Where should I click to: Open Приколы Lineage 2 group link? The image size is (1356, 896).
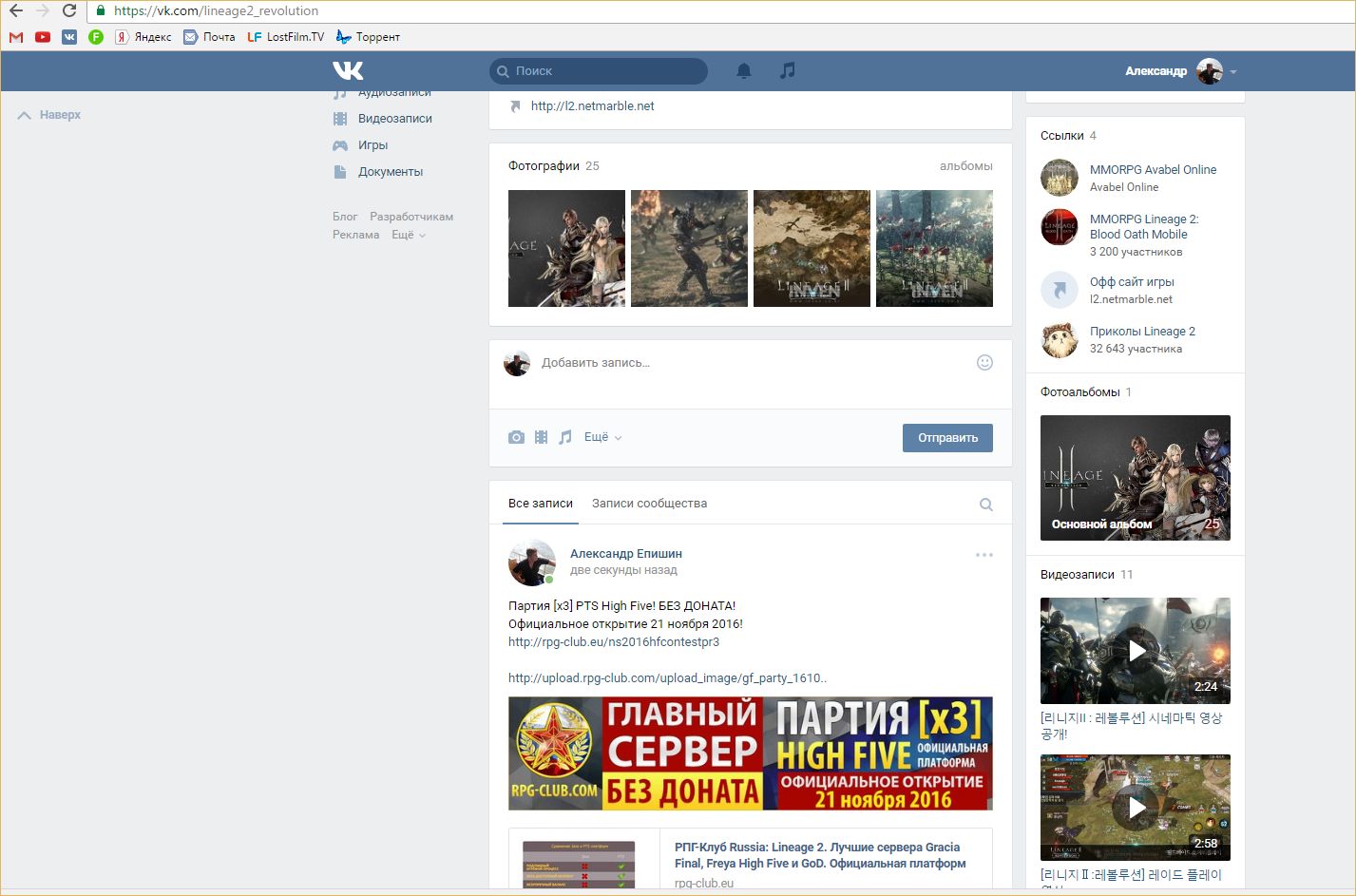(x=1142, y=332)
